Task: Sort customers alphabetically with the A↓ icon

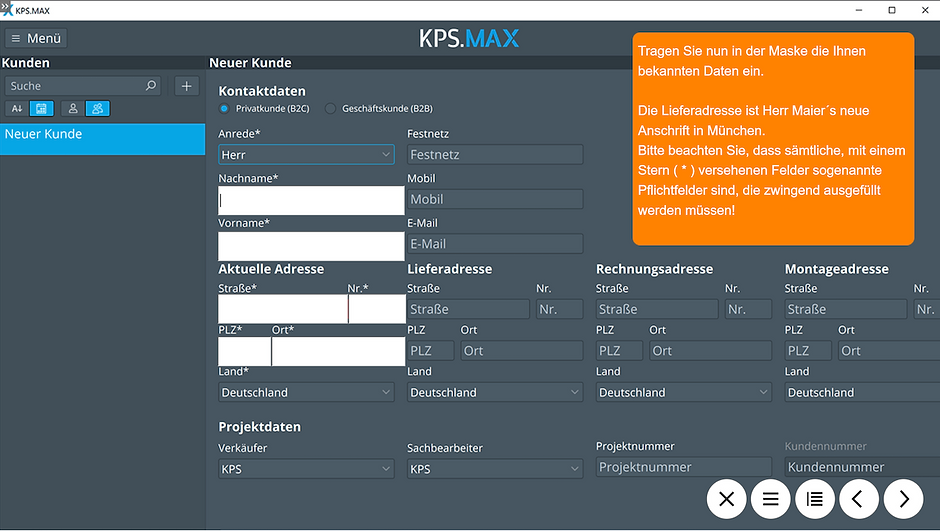Action: (17, 108)
